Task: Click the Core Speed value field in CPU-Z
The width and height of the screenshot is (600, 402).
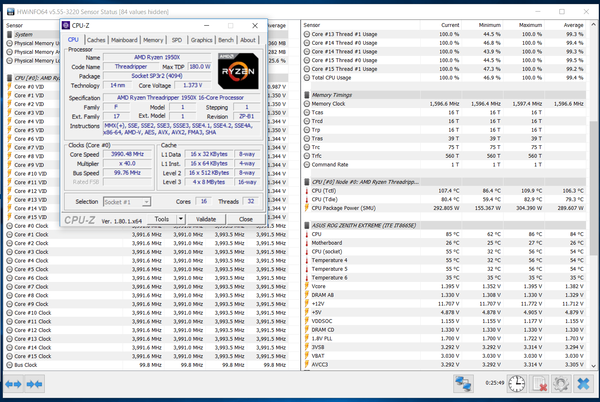Action: pyautogui.click(x=127, y=154)
